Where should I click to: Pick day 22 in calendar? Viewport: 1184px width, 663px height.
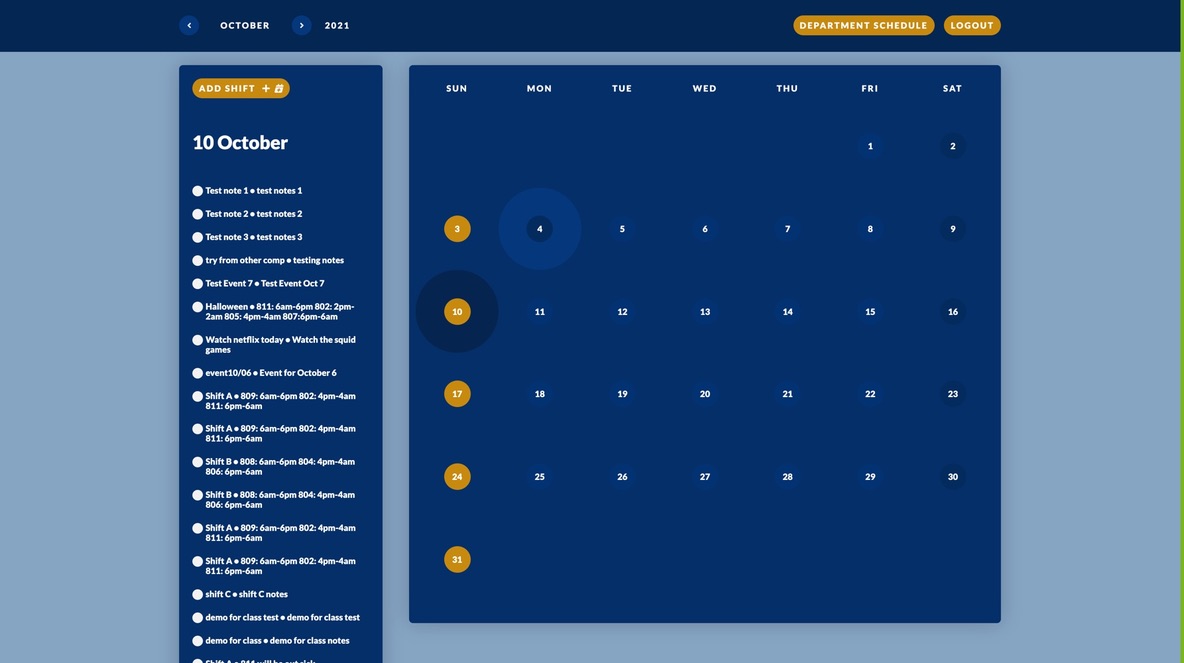tap(870, 394)
